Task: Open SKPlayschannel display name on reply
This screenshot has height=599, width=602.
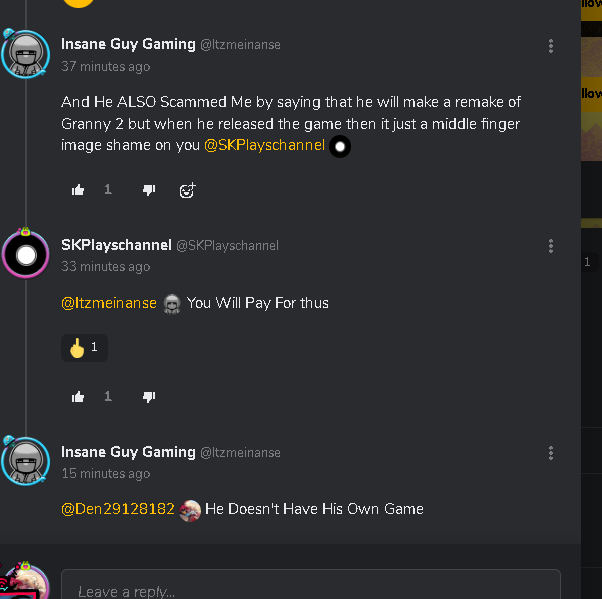Action: (116, 245)
